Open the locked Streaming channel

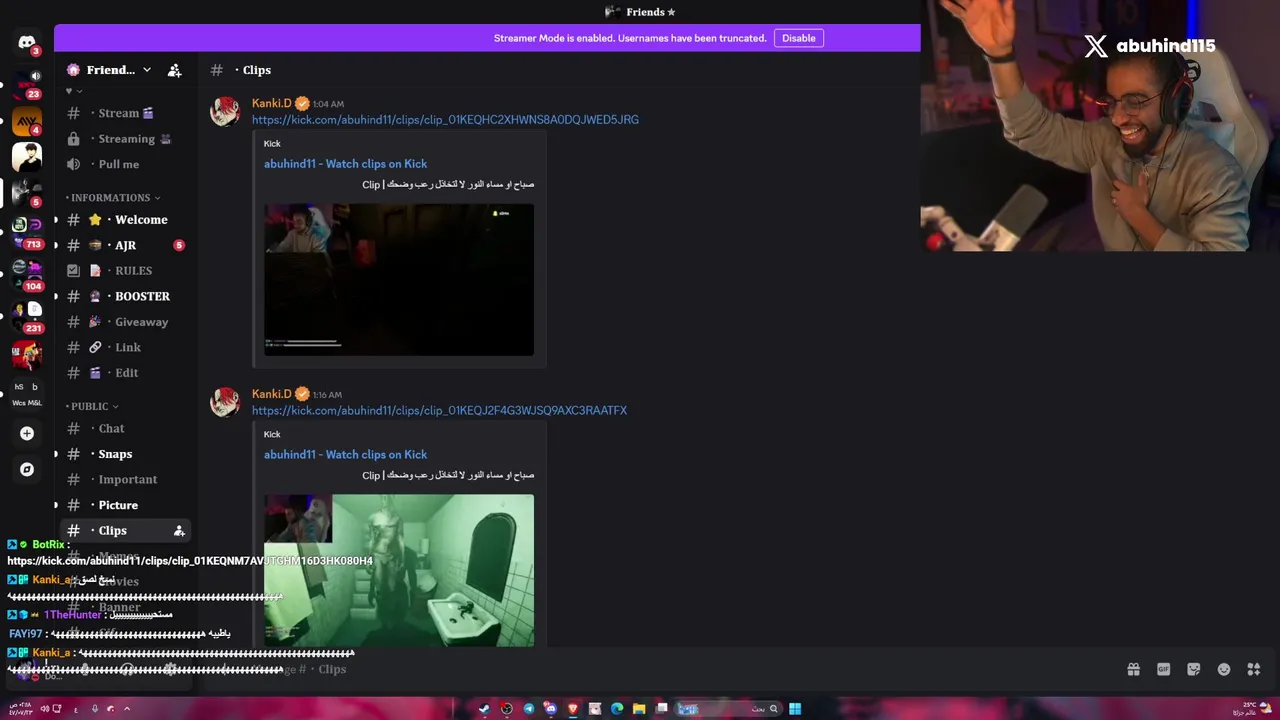[x=126, y=139]
